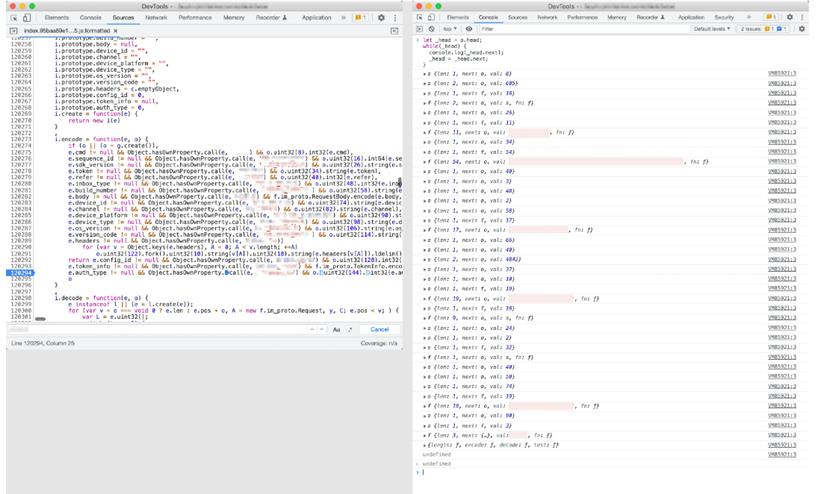
Task: Open Console tab in left DevTools
Action: [90, 18]
